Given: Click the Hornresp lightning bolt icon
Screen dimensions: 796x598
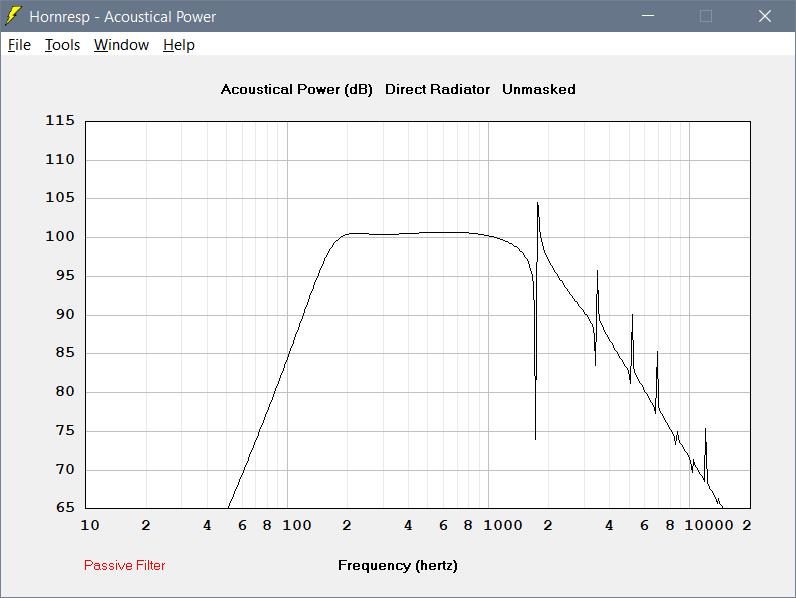Looking at the screenshot, I should pyautogui.click(x=13, y=16).
